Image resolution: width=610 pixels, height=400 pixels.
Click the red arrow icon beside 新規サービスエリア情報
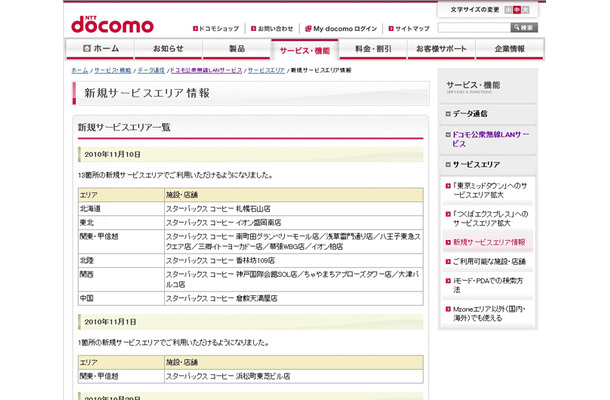pyautogui.click(x=448, y=242)
